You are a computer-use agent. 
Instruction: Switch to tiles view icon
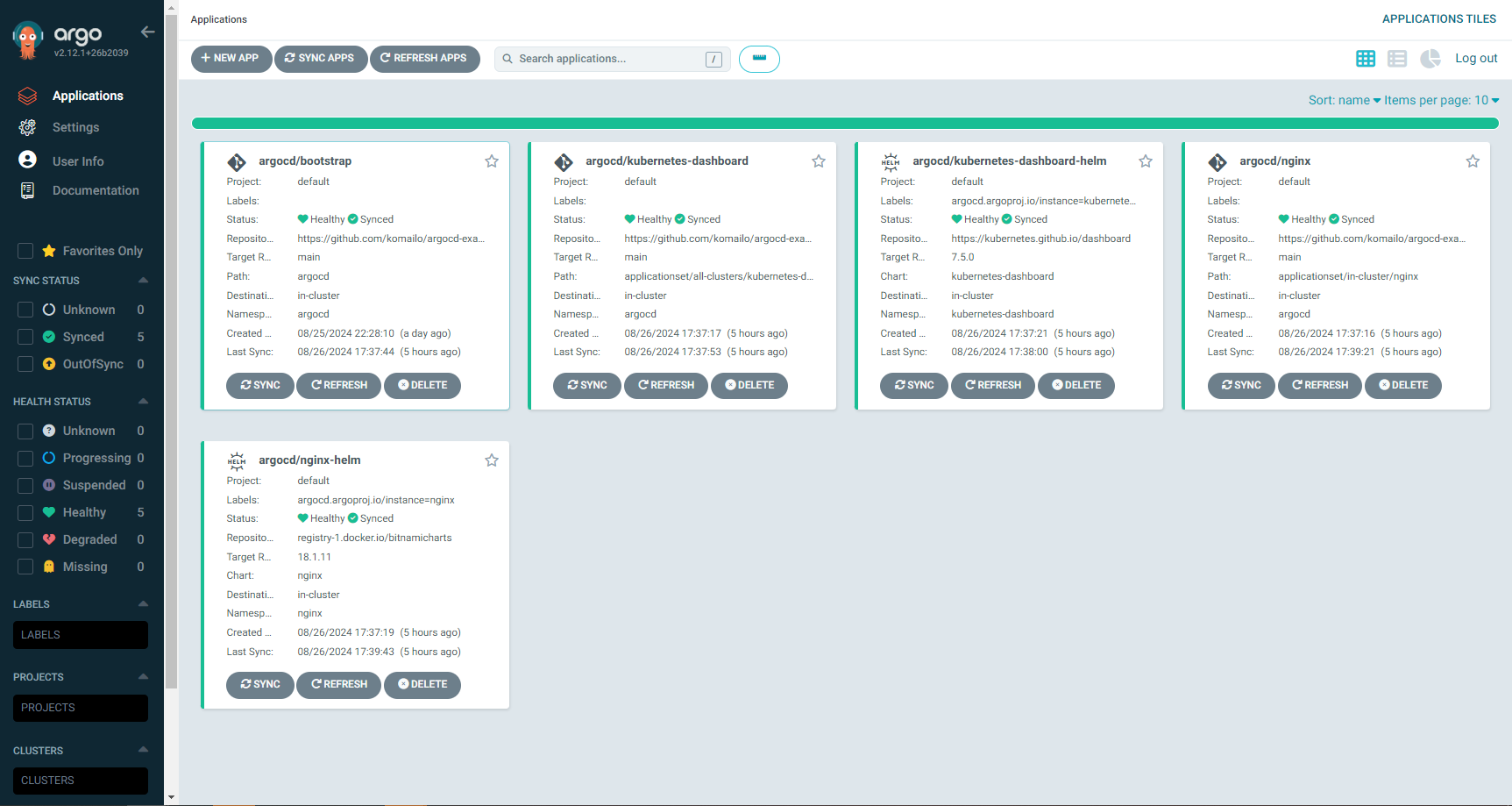[x=1365, y=59]
